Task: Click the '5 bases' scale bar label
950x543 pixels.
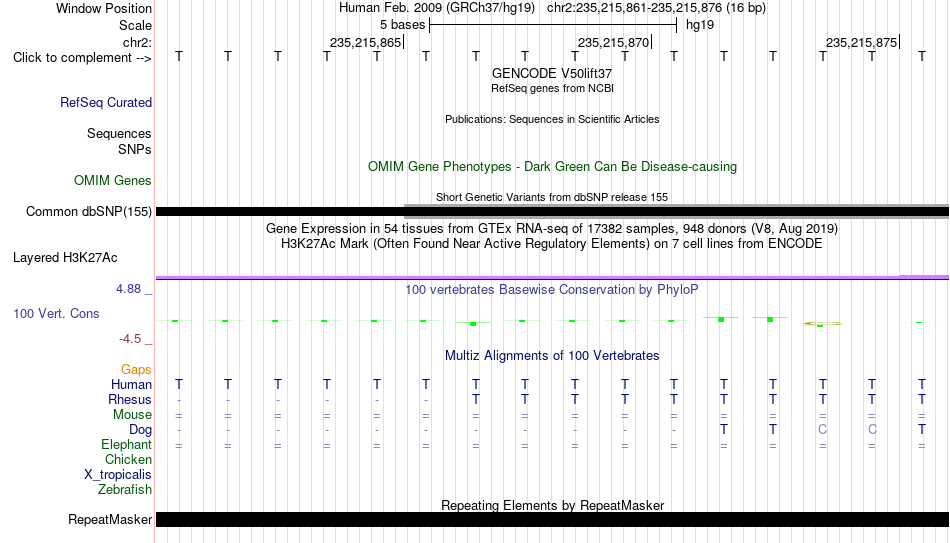Action: tap(402, 25)
